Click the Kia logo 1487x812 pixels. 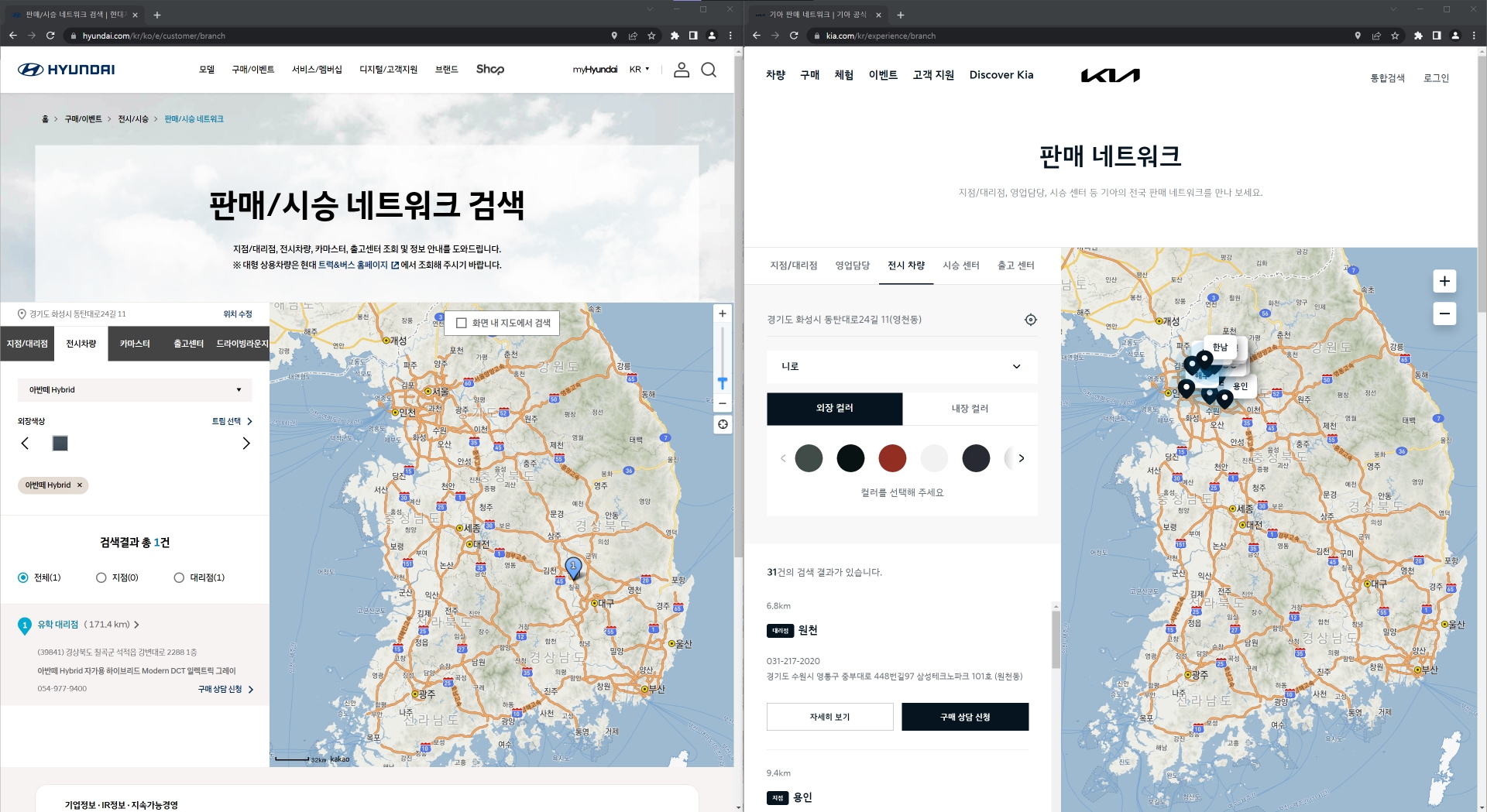pyautogui.click(x=1110, y=75)
